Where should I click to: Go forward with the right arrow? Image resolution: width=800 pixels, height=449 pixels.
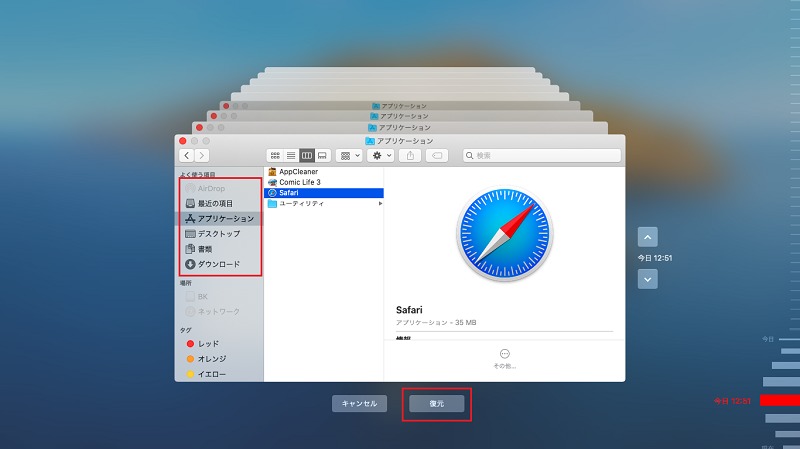click(x=202, y=156)
